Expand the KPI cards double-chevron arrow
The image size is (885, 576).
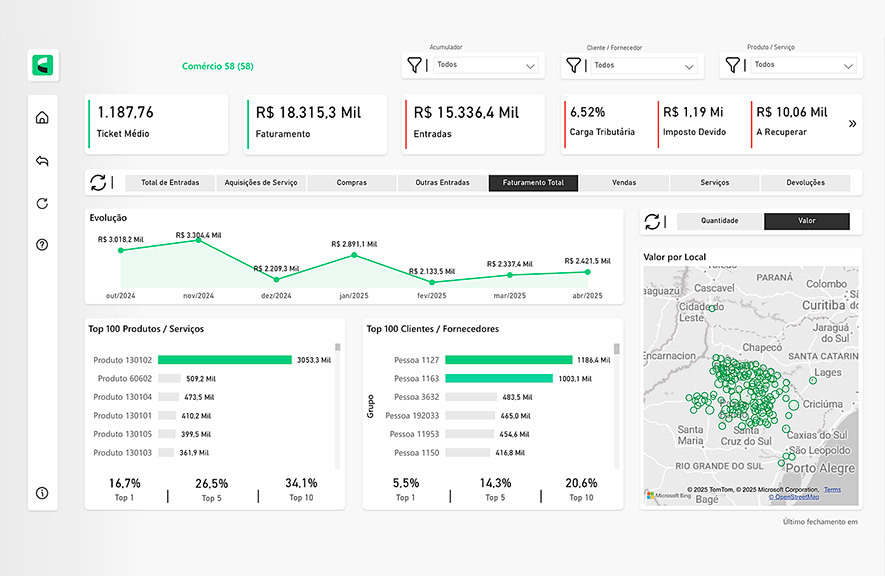pos(852,124)
